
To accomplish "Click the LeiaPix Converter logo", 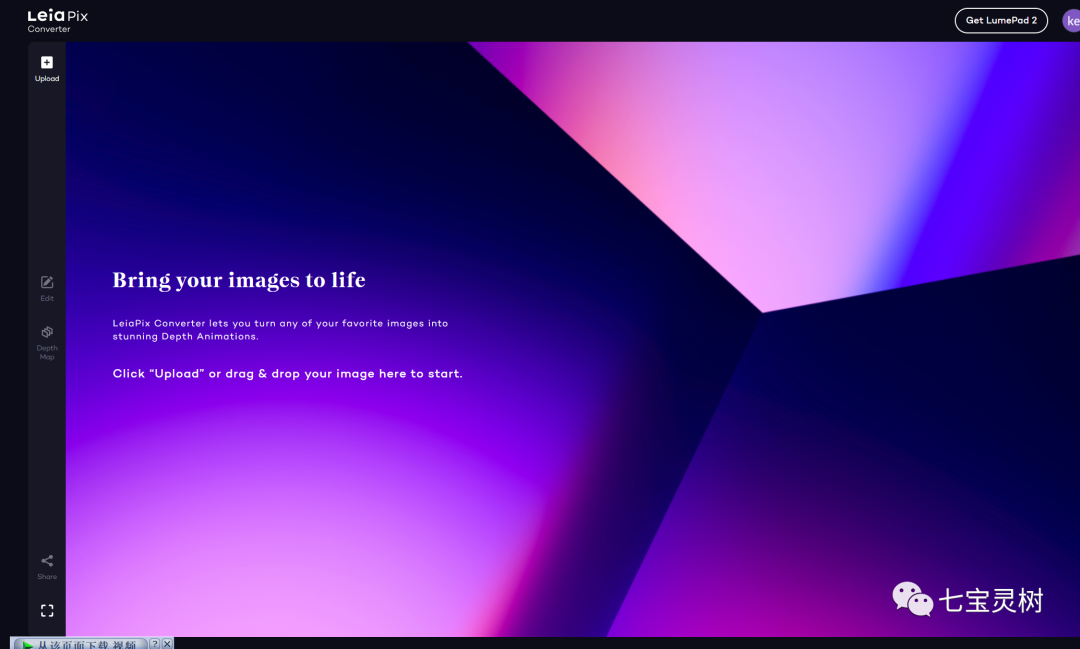I will [x=58, y=21].
